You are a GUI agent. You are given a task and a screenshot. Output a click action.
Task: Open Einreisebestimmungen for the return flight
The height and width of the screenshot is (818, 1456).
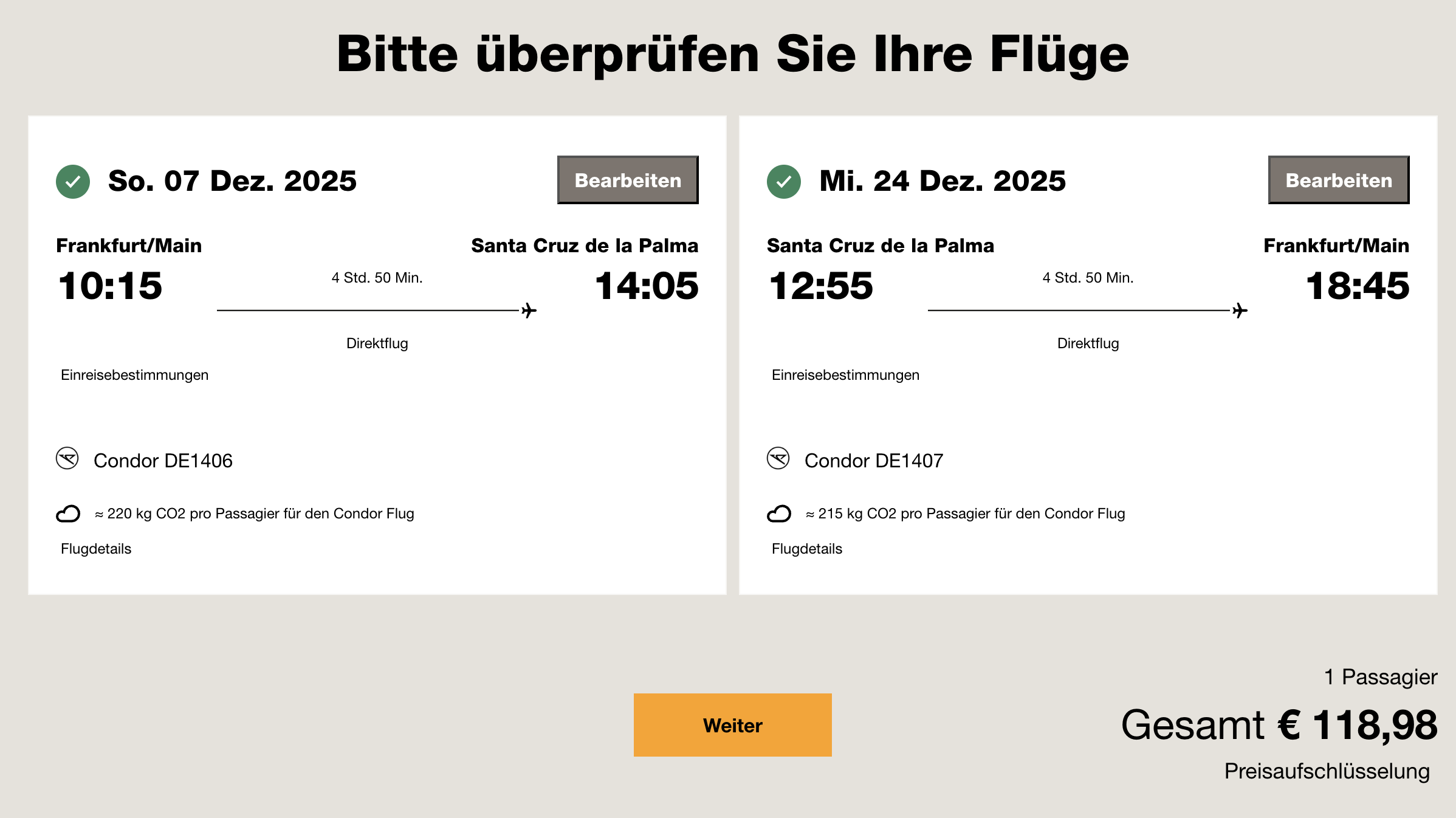pyautogui.click(x=845, y=375)
